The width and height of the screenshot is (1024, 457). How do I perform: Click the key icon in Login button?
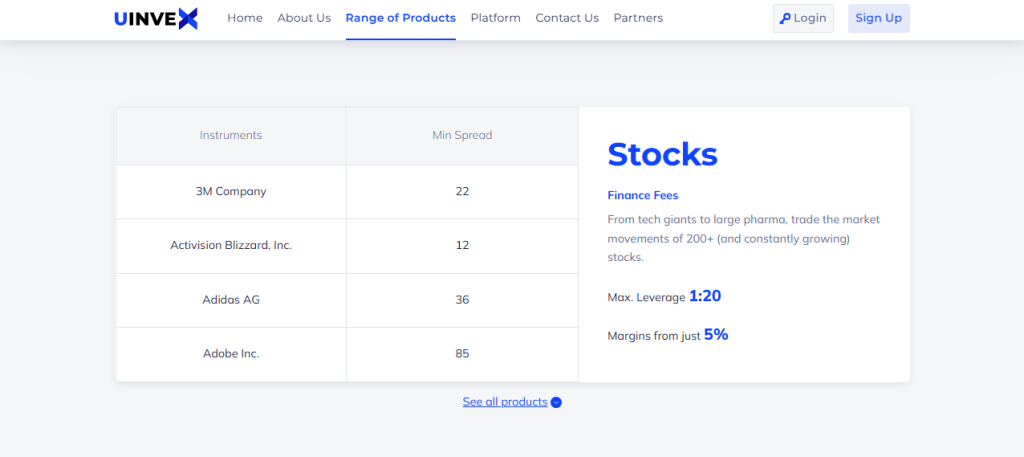tap(785, 18)
